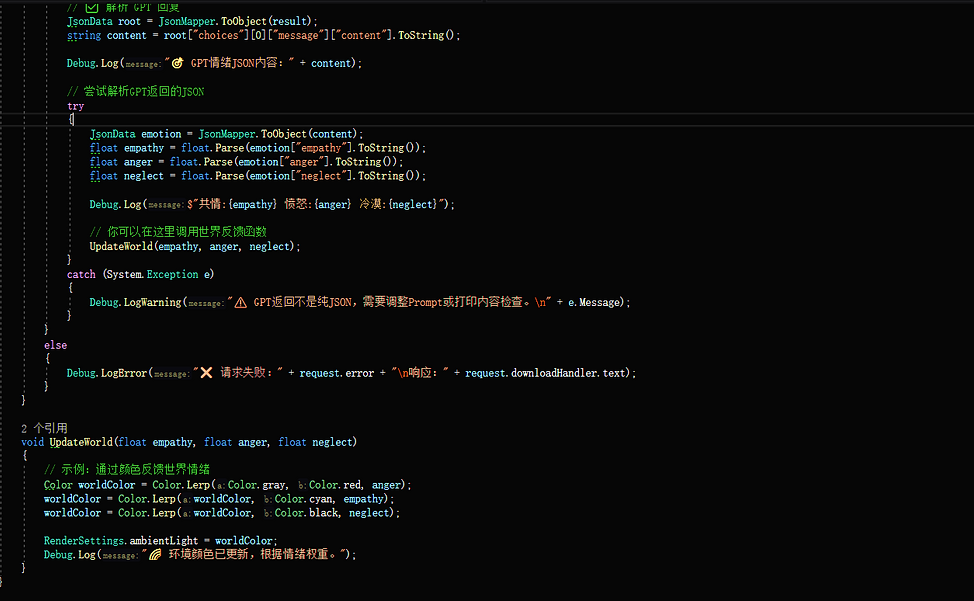
Task: Click Color.cyan argument
Action: 304,499
